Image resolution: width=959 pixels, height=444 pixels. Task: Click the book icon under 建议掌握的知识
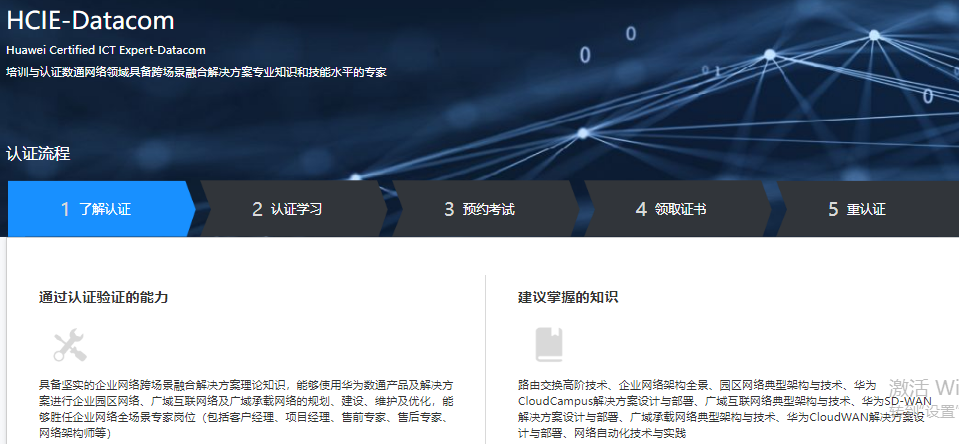tap(549, 345)
